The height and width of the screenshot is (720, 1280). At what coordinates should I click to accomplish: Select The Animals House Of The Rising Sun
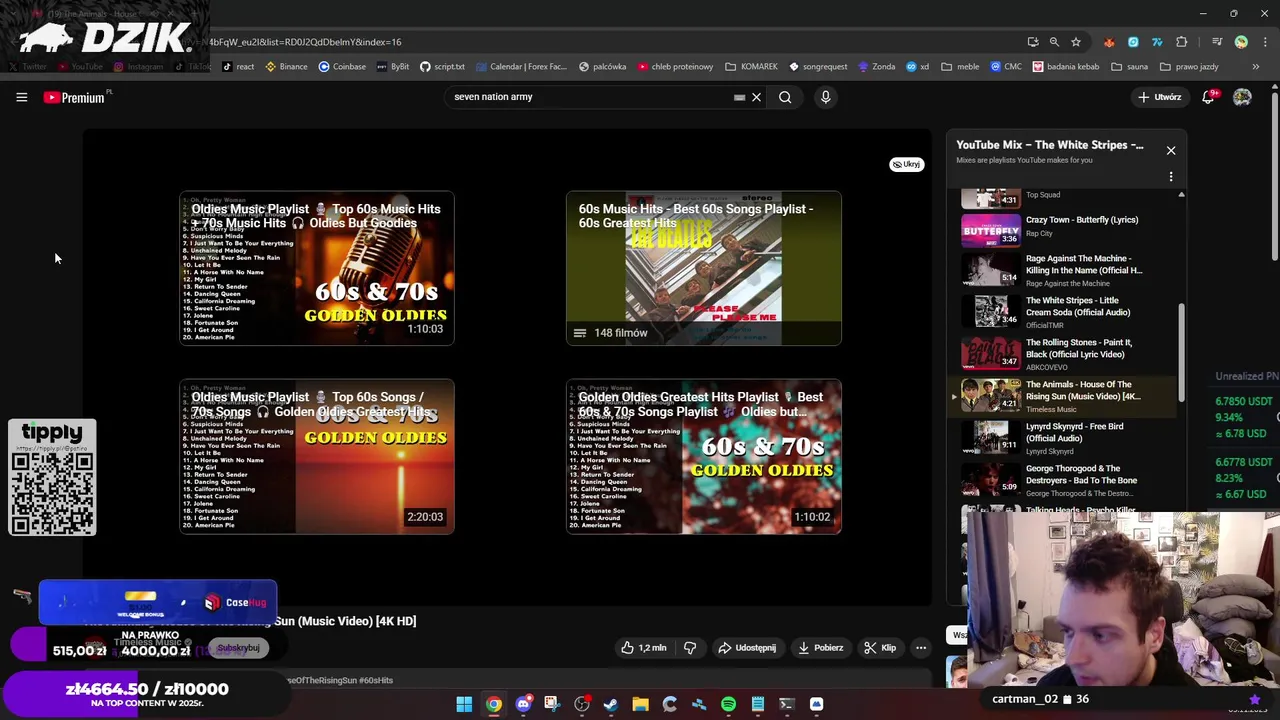click(1064, 396)
